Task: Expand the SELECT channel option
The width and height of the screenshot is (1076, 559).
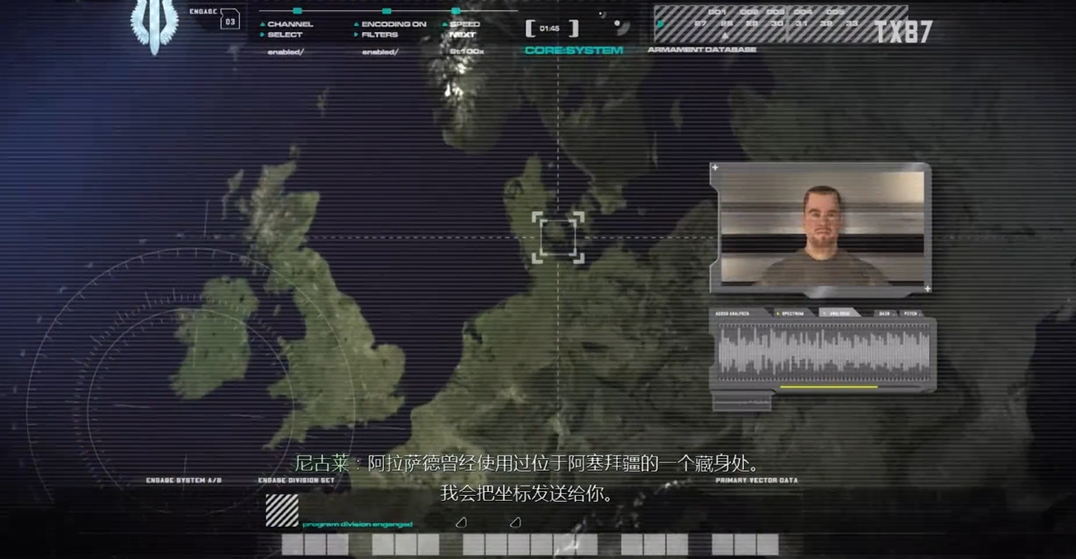Action: pyautogui.click(x=284, y=35)
